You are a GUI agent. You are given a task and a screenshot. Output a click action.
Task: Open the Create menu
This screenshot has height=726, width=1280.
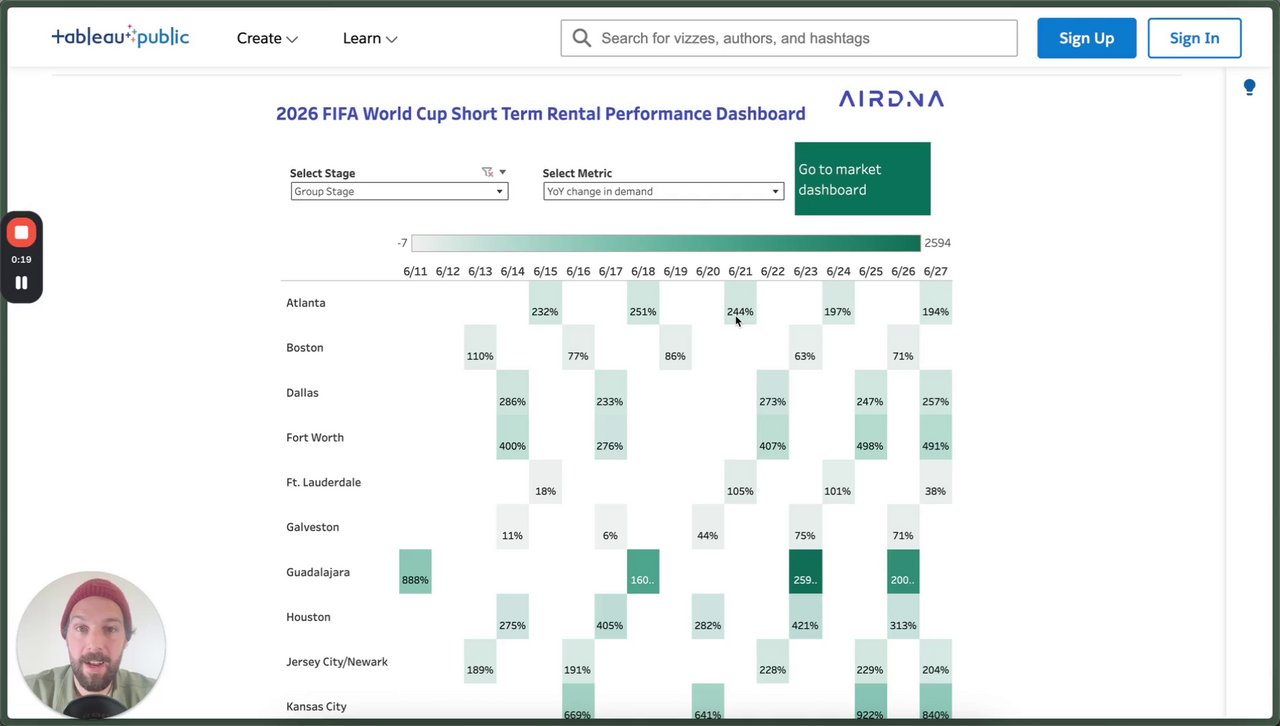[267, 38]
